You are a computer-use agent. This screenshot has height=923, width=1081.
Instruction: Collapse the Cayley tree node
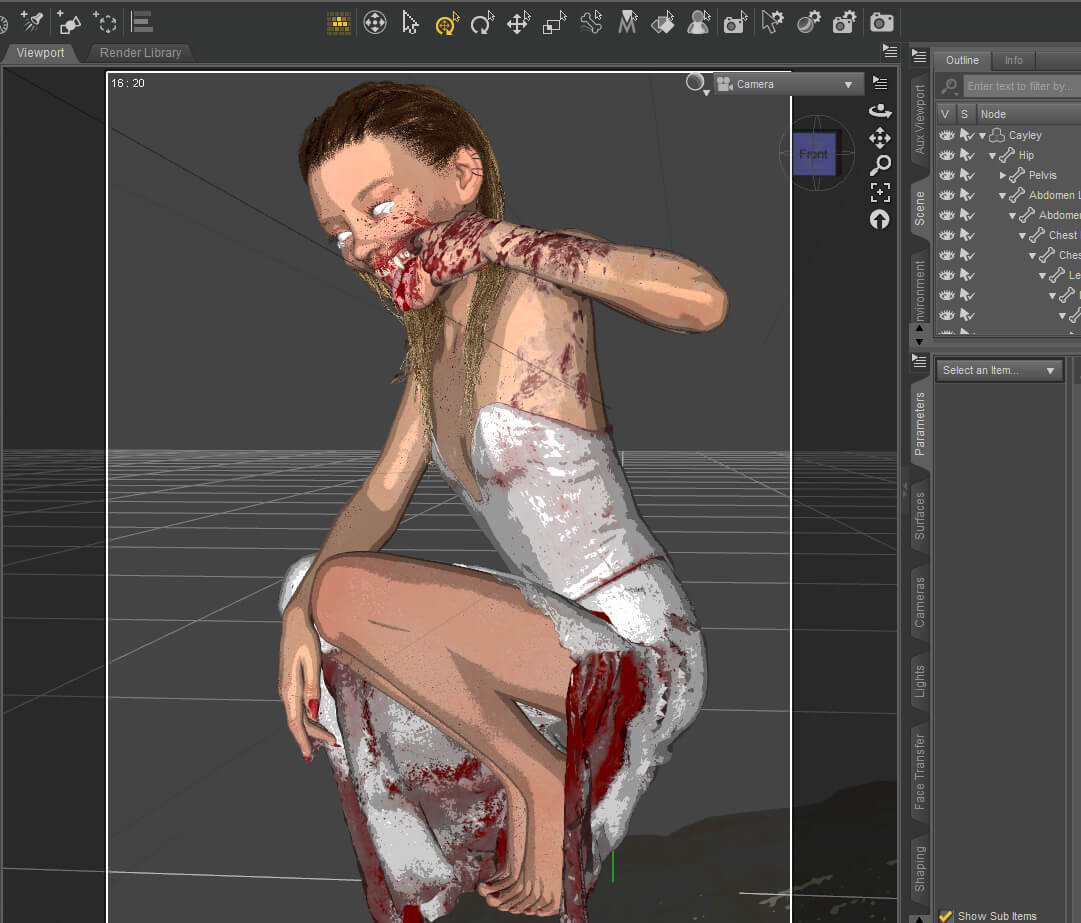tap(982, 136)
